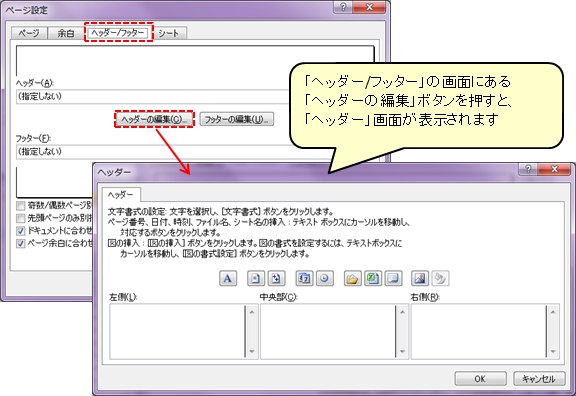This screenshot has width=576, height=396.
Task: Click the フッターの編集(U) button
Action: [x=237, y=119]
